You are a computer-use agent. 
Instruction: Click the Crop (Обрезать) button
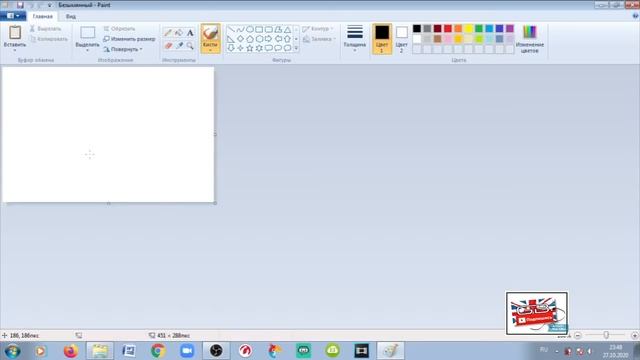point(119,29)
